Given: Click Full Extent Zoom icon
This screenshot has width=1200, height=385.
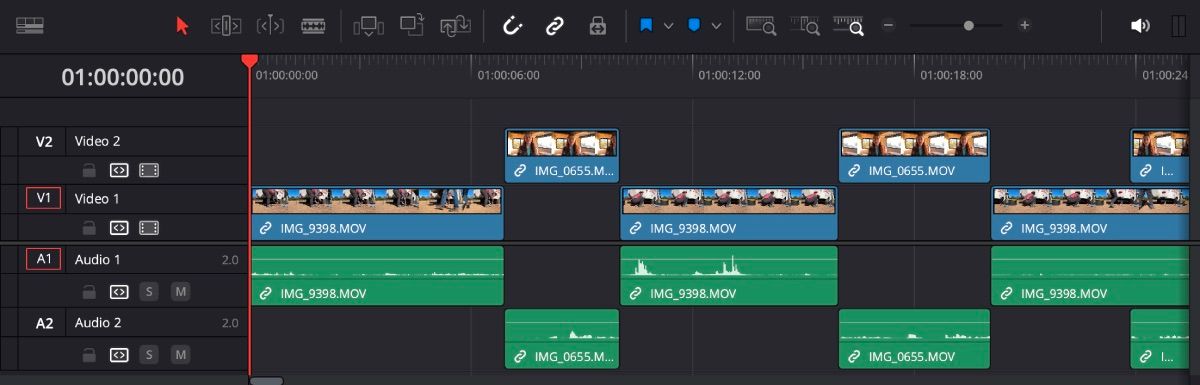Looking at the screenshot, I should [x=761, y=26].
